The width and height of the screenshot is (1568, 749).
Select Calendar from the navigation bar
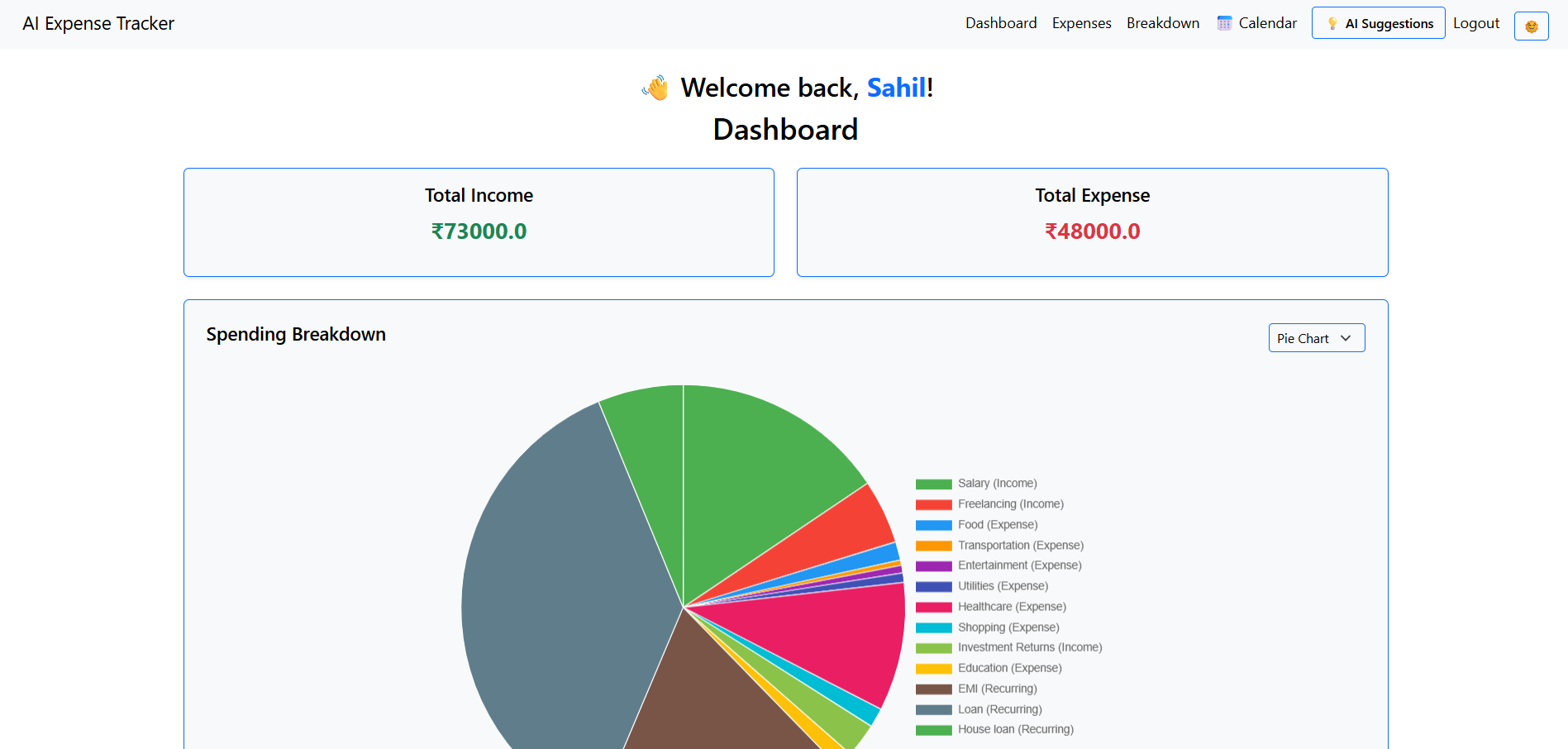(1266, 22)
